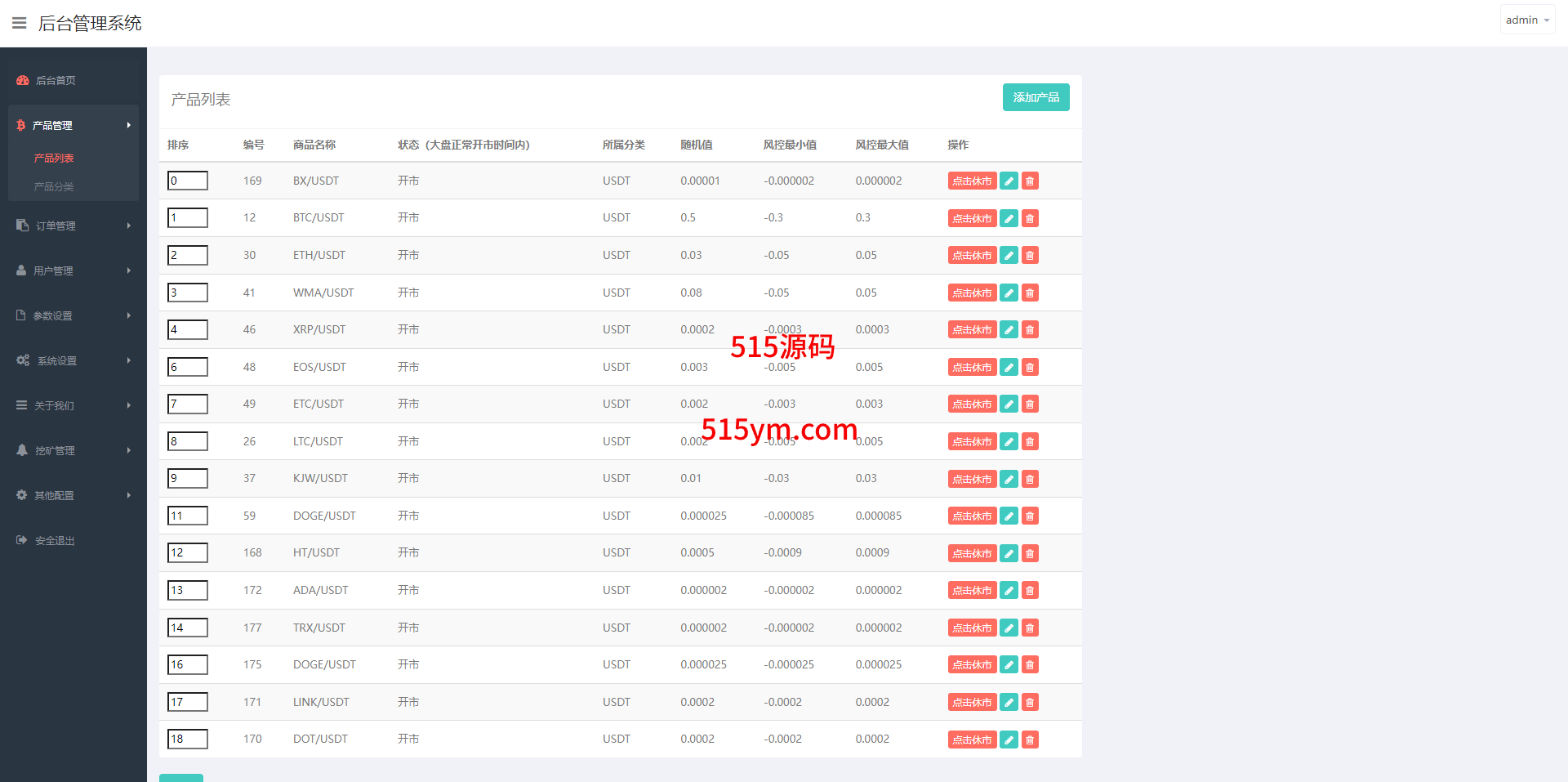Viewport: 1568px width, 782px height.
Task: Expand the 订单管理 sidebar menu
Action: (73, 226)
